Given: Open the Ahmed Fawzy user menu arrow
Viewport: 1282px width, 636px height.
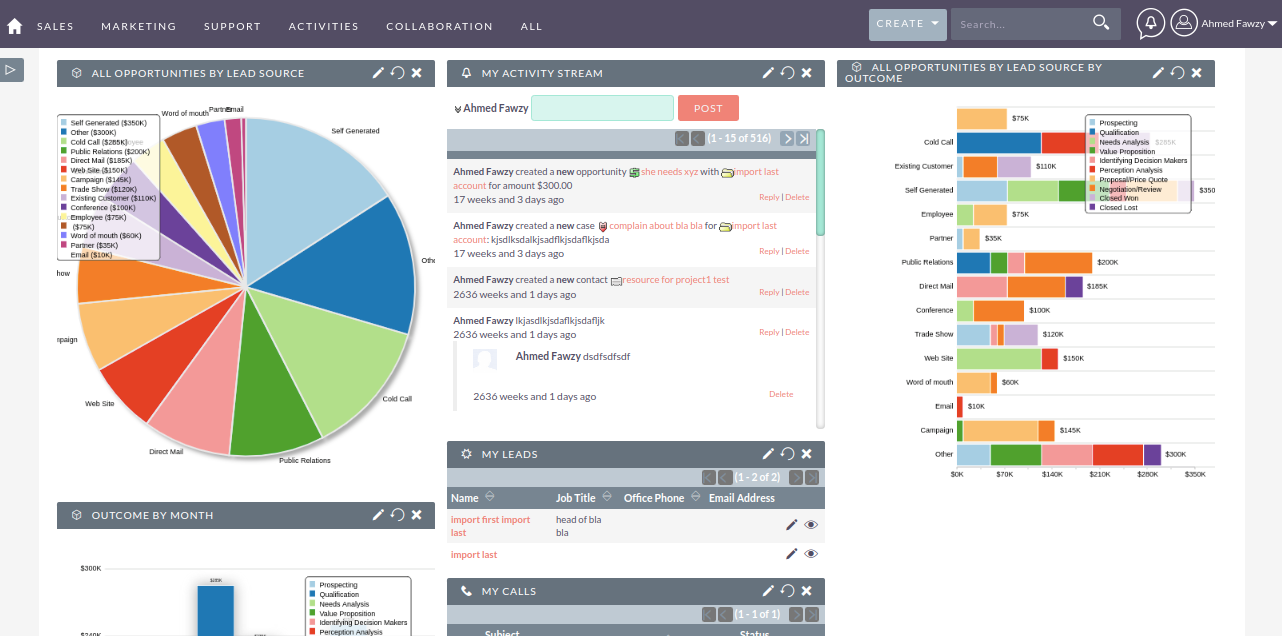Looking at the screenshot, I should [1272, 23].
